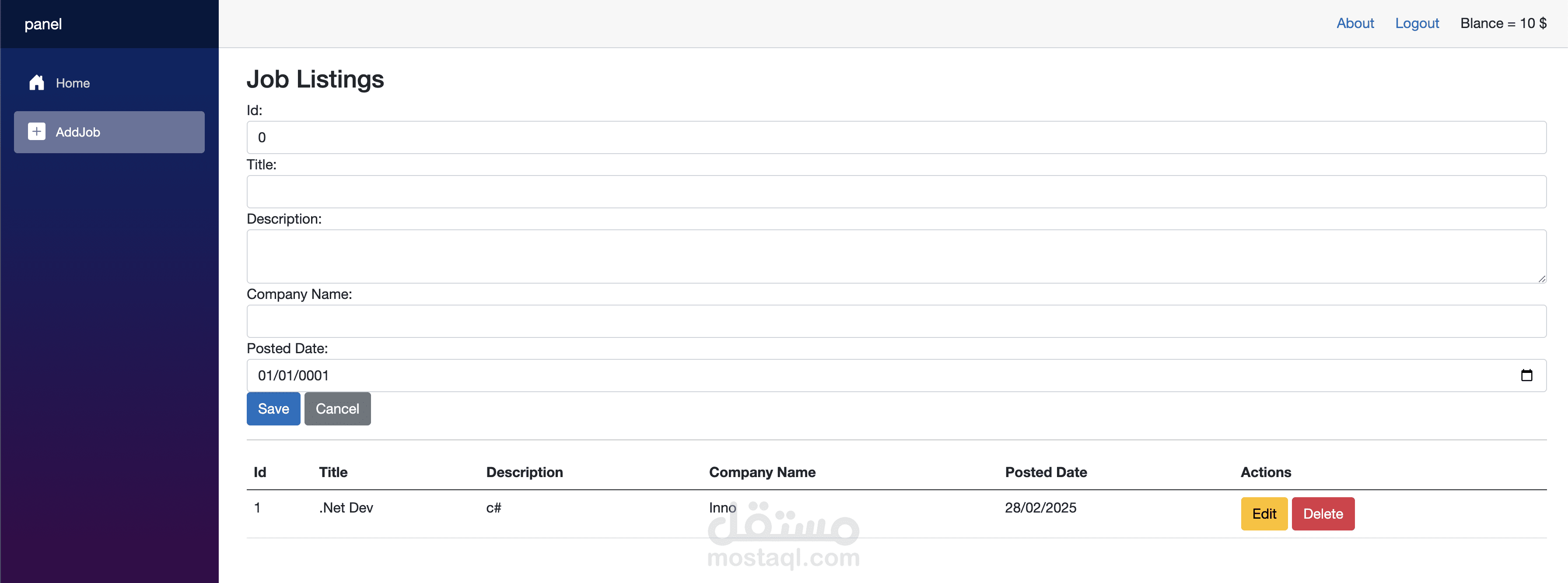Open the Home sidebar menu item
The image size is (1568, 583).
coord(73,84)
